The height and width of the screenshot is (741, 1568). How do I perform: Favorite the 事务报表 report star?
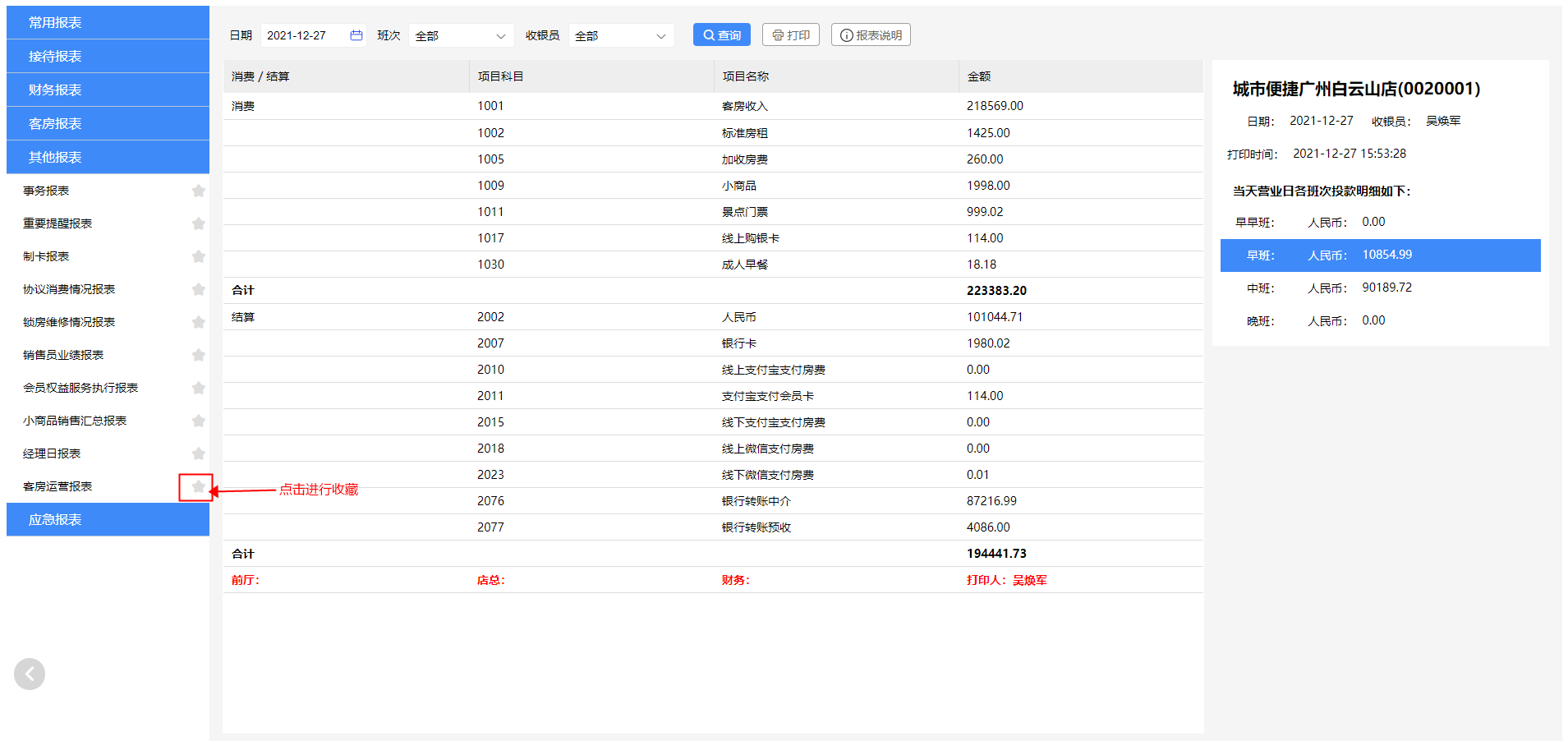(198, 191)
